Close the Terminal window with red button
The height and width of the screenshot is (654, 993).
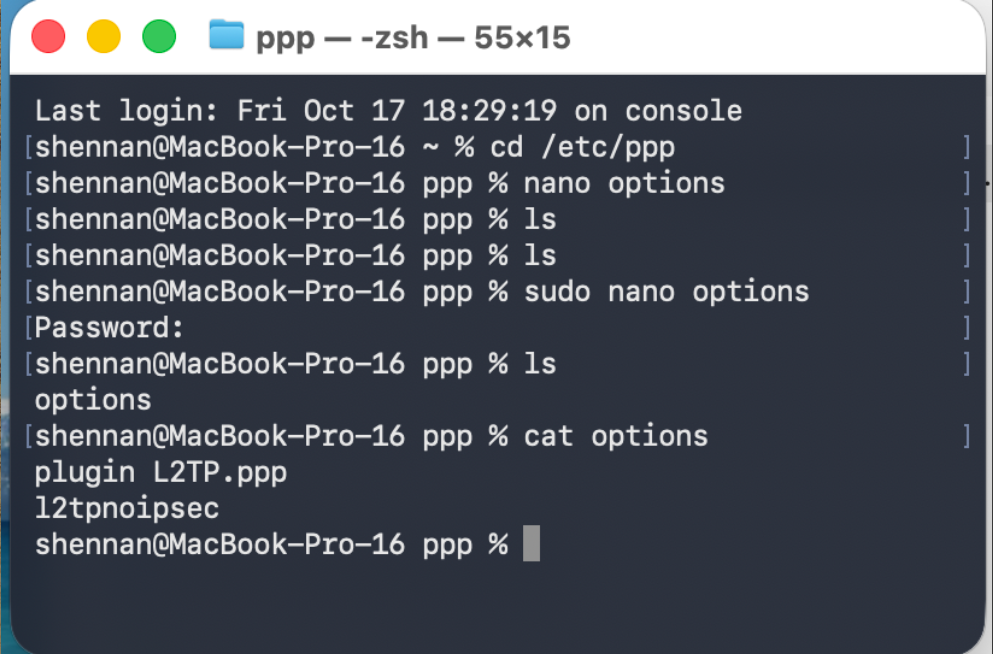(48, 37)
